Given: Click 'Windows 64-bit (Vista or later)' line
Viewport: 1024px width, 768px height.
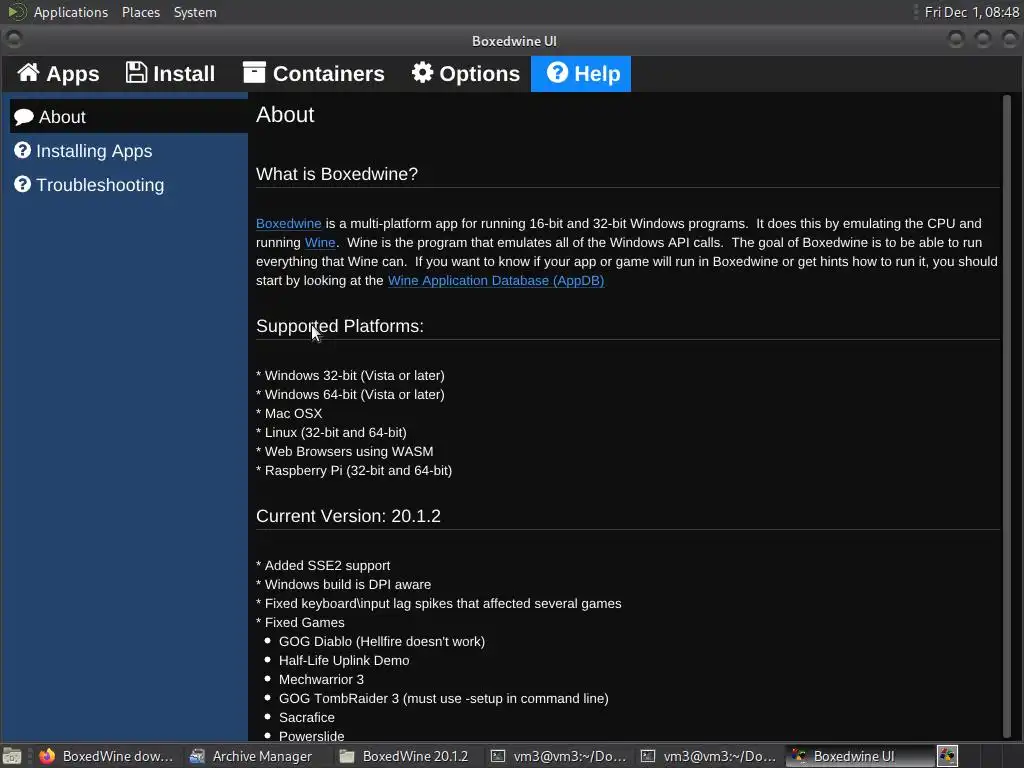Looking at the screenshot, I should click(350, 394).
